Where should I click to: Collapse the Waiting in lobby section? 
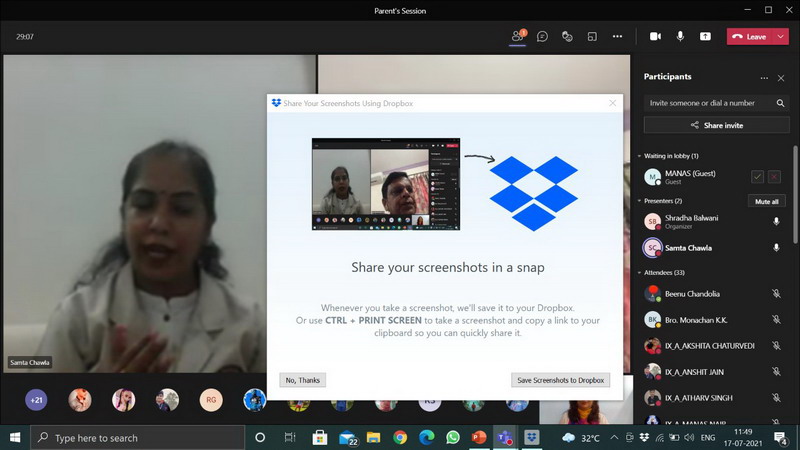(639, 156)
